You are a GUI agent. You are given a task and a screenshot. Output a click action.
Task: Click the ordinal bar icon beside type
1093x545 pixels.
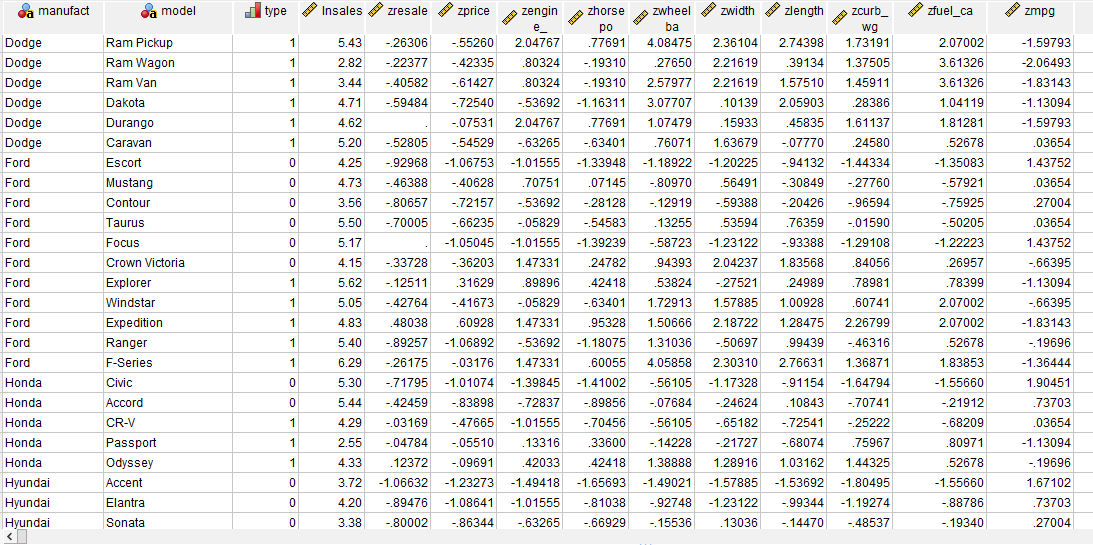click(253, 11)
